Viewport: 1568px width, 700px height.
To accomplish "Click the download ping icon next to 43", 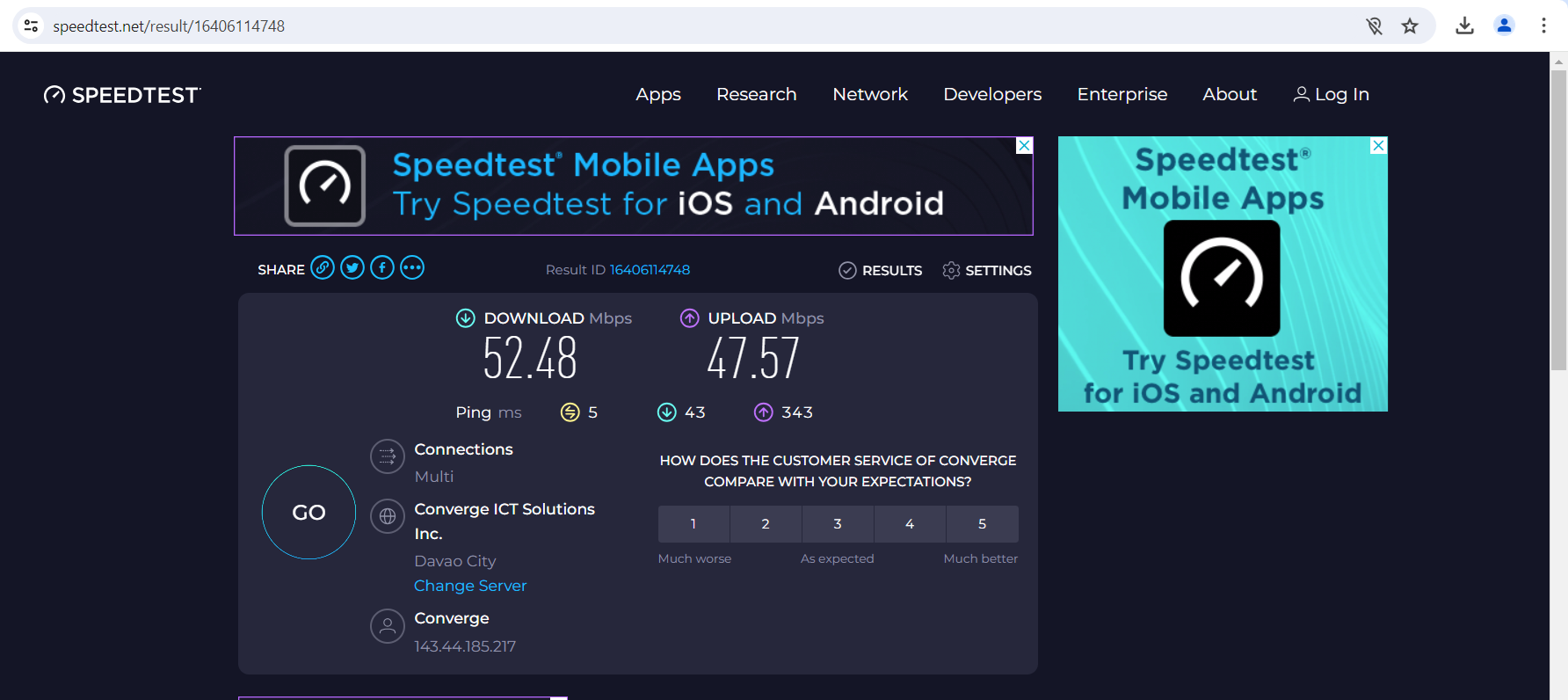I will point(667,412).
